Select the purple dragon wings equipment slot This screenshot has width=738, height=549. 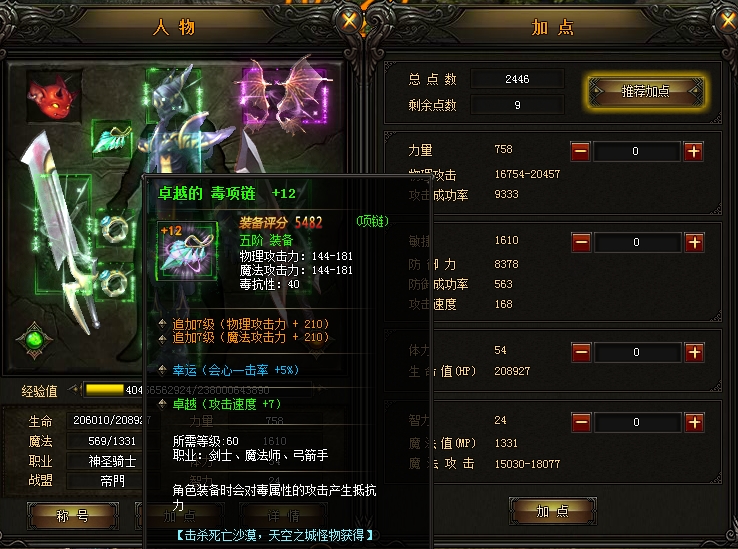(x=284, y=95)
